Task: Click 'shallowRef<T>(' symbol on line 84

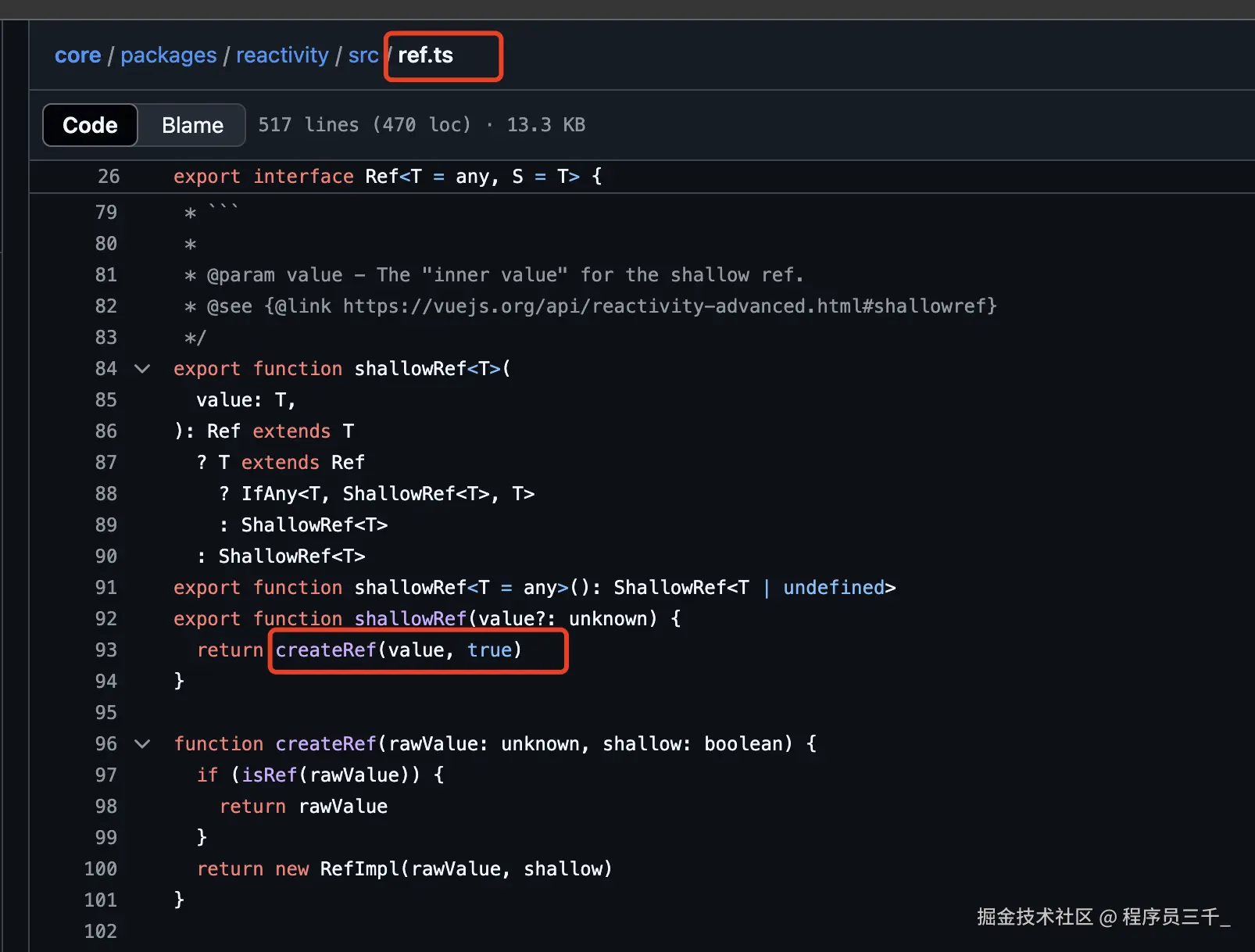Action: point(432,369)
